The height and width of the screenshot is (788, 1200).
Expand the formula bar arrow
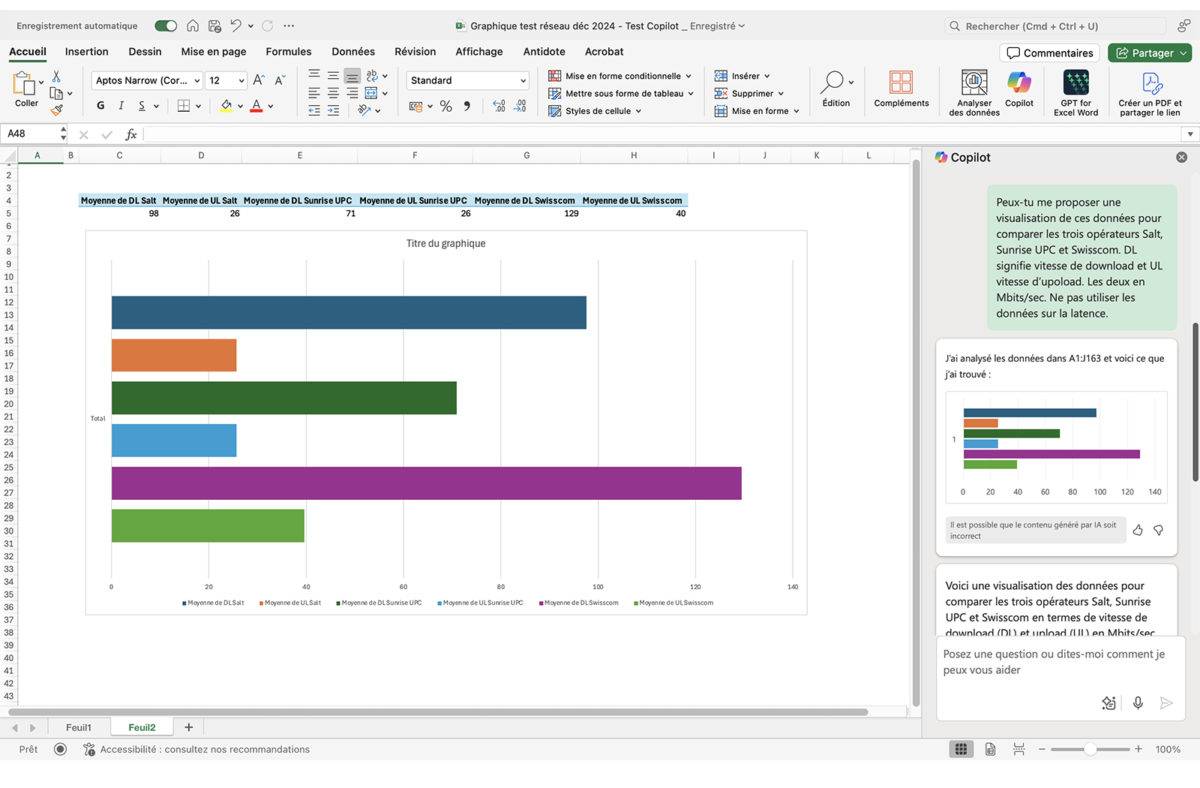coord(1190,134)
